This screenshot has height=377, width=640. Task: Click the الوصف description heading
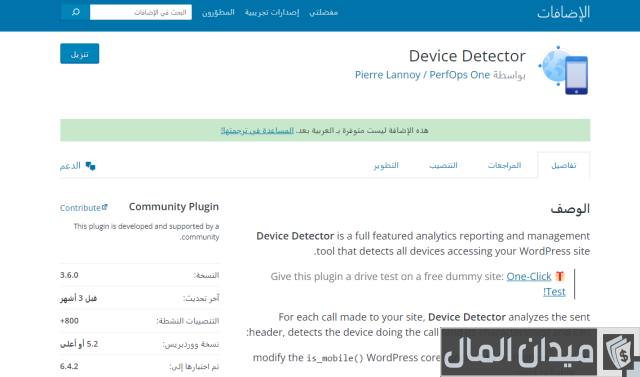pyautogui.click(x=570, y=209)
